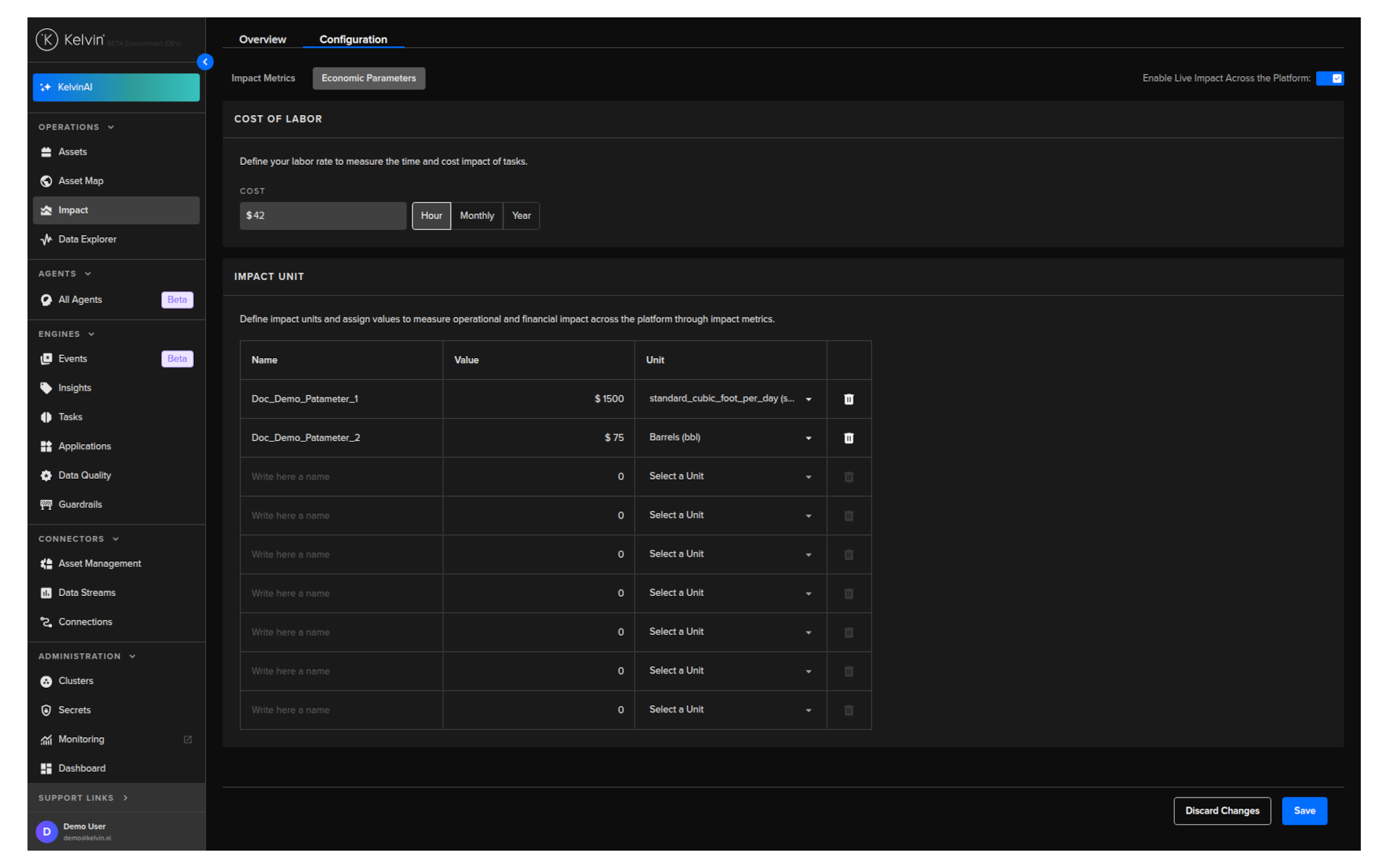Viewport: 1389px width, 868px height.
Task: Click the labor cost $42 field
Action: pyautogui.click(x=323, y=216)
